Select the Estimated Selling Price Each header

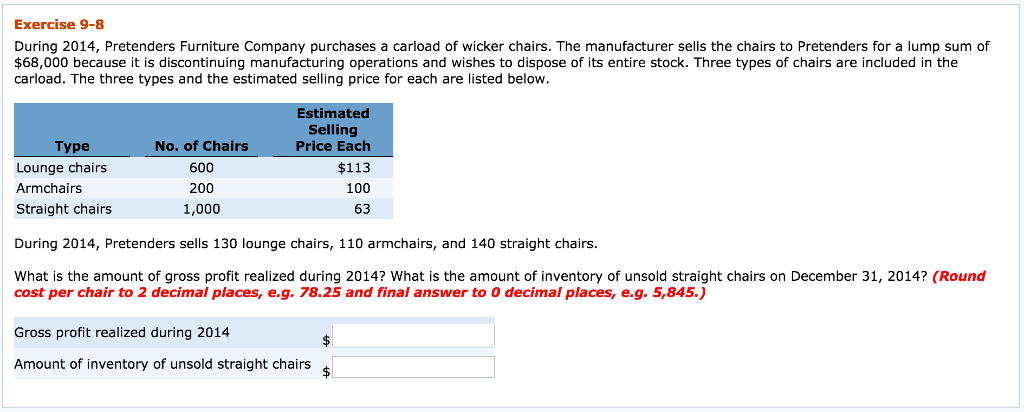coord(333,130)
